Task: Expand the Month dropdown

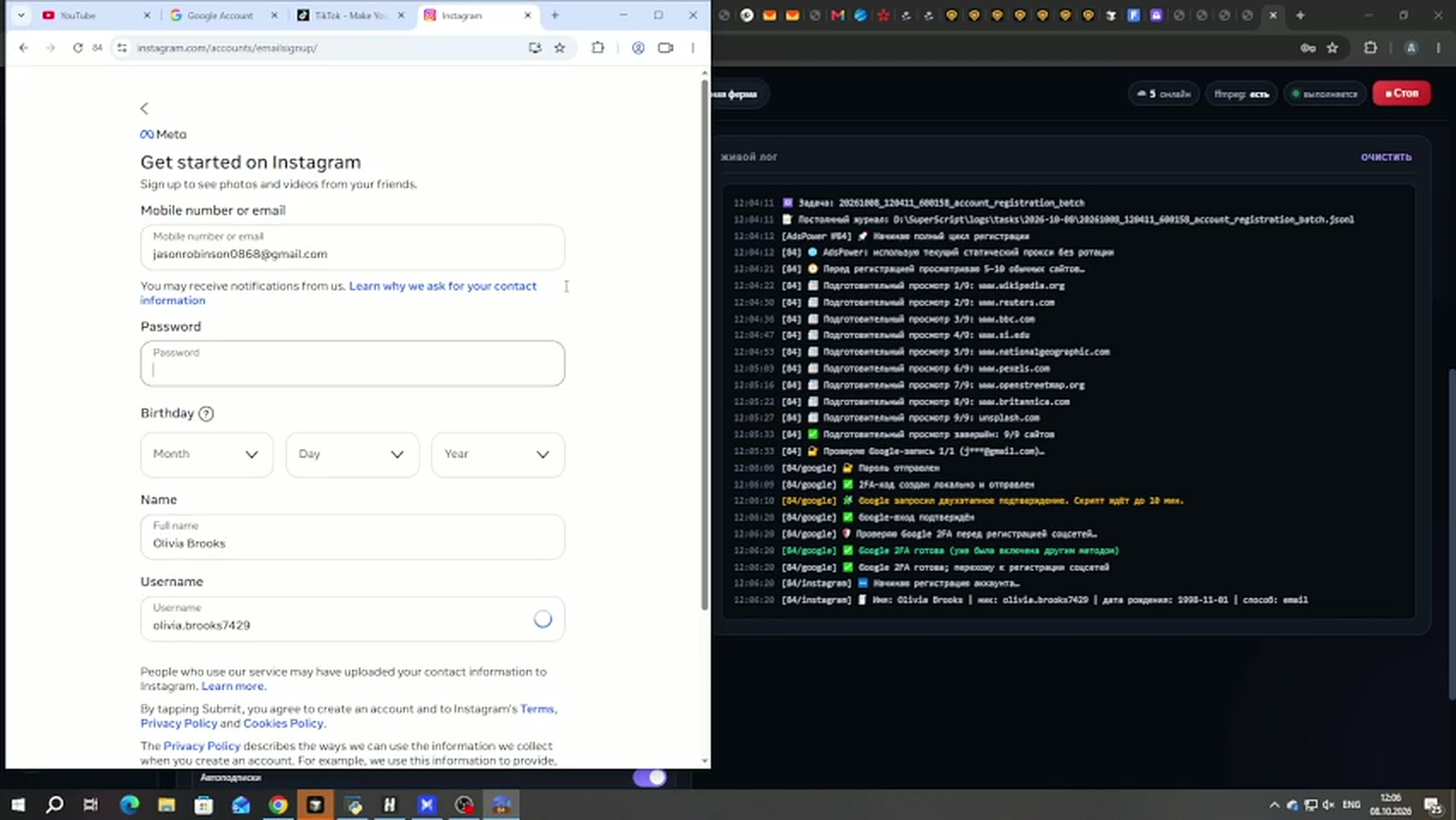Action: coord(207,454)
